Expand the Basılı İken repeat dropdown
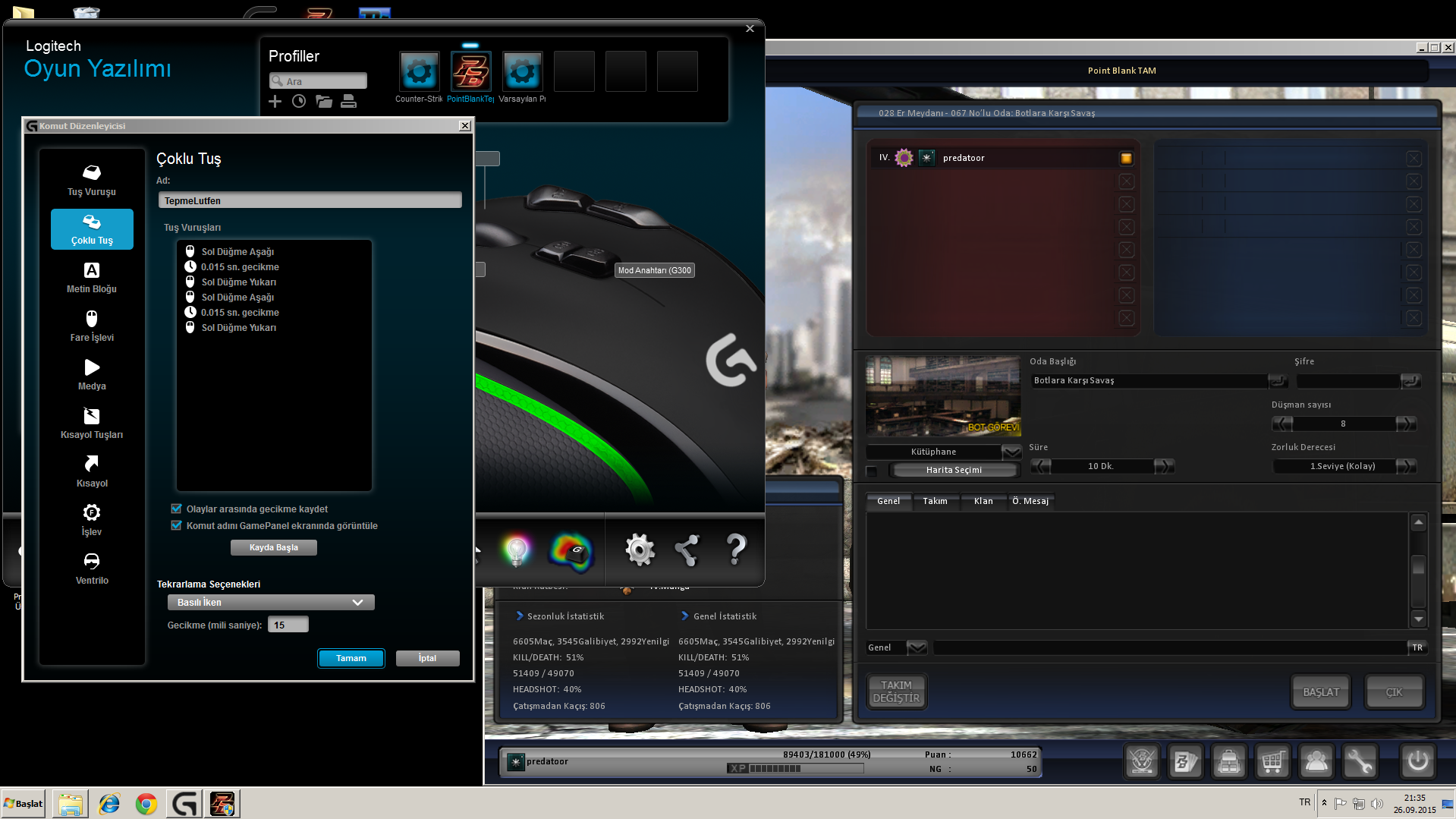The height and width of the screenshot is (819, 1456). [x=271, y=603]
